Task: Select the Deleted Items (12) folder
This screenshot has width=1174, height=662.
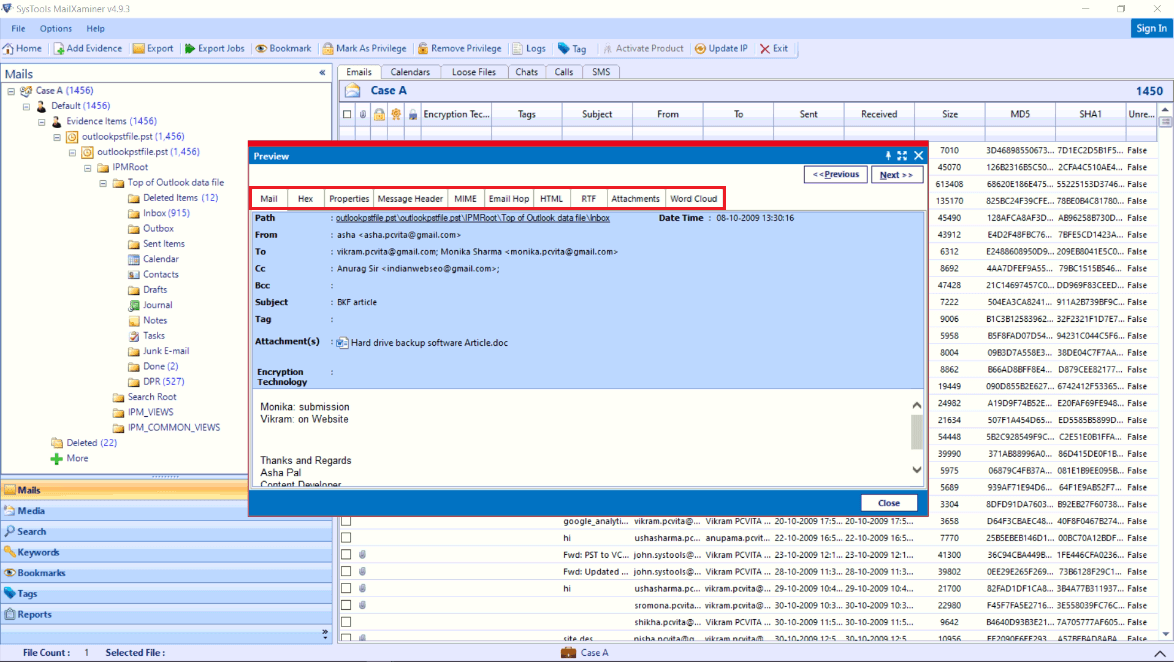Action: coord(172,197)
